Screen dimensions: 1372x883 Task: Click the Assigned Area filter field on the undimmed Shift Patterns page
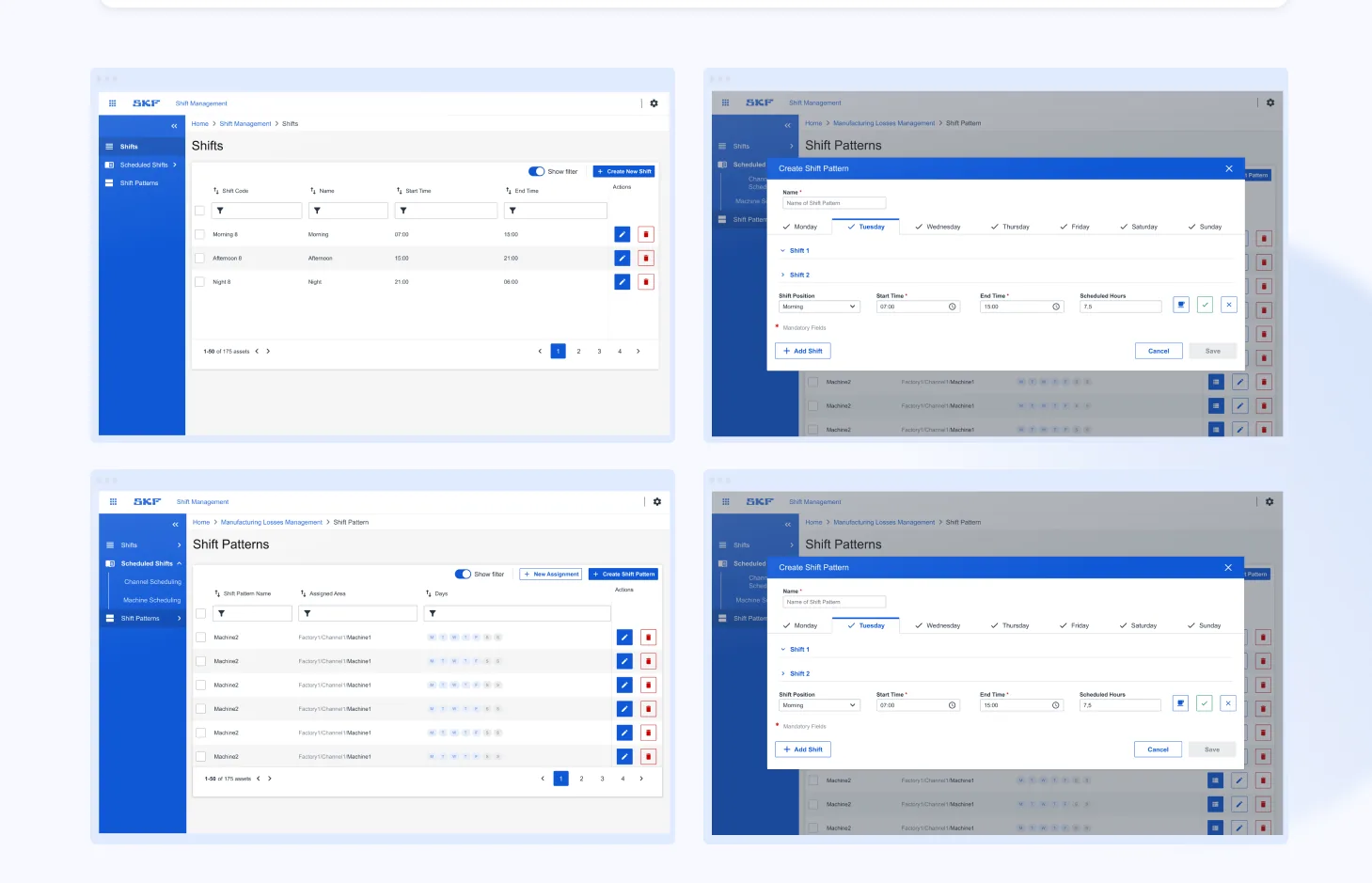tap(357, 613)
